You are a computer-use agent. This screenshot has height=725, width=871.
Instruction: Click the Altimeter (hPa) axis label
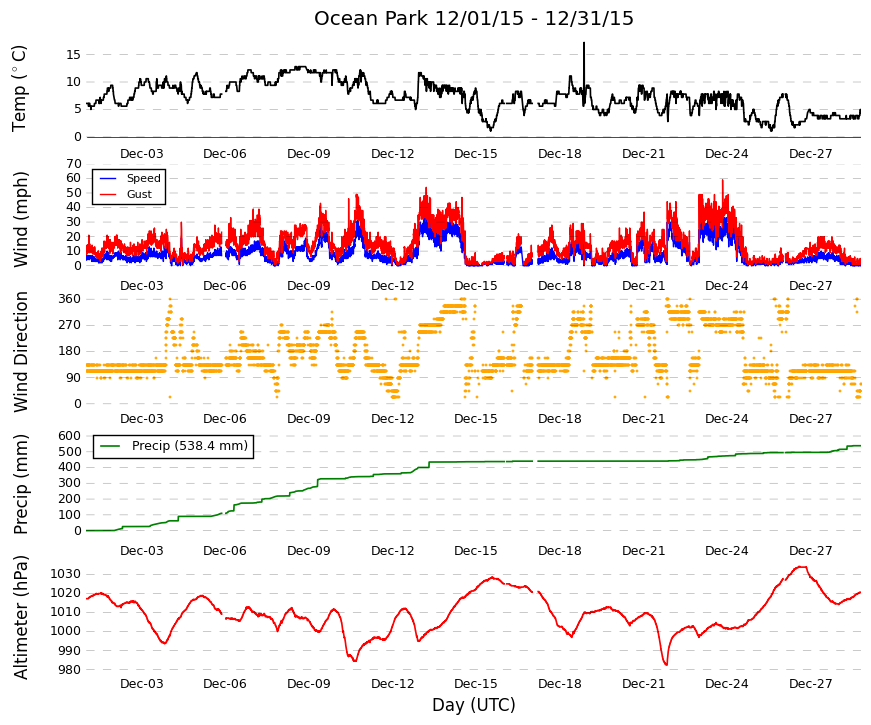pyautogui.click(x=21, y=617)
